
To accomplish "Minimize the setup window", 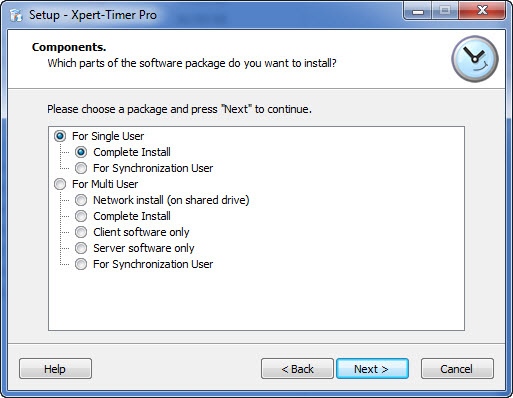I will (418, 11).
